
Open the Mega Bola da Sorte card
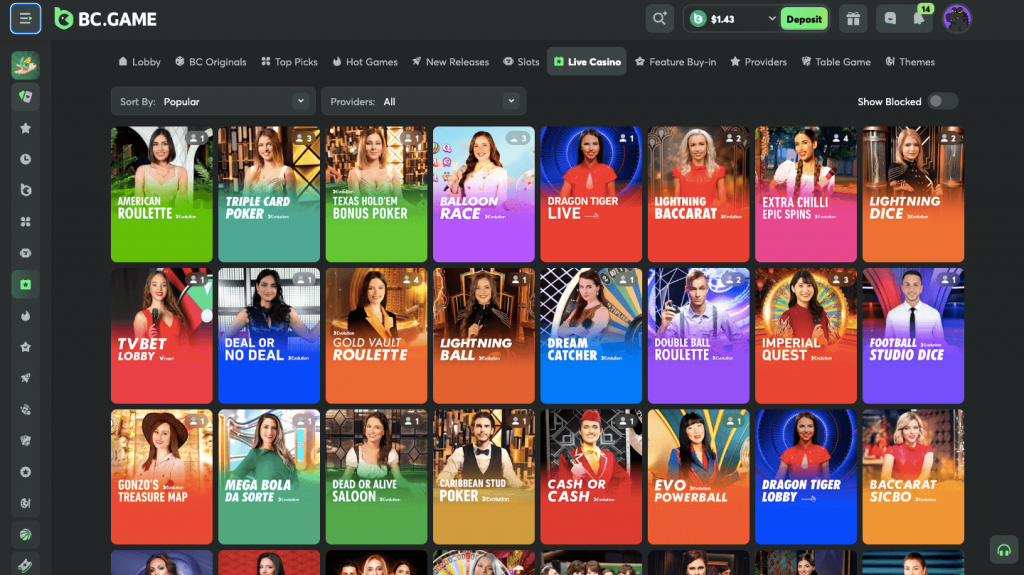click(x=269, y=477)
